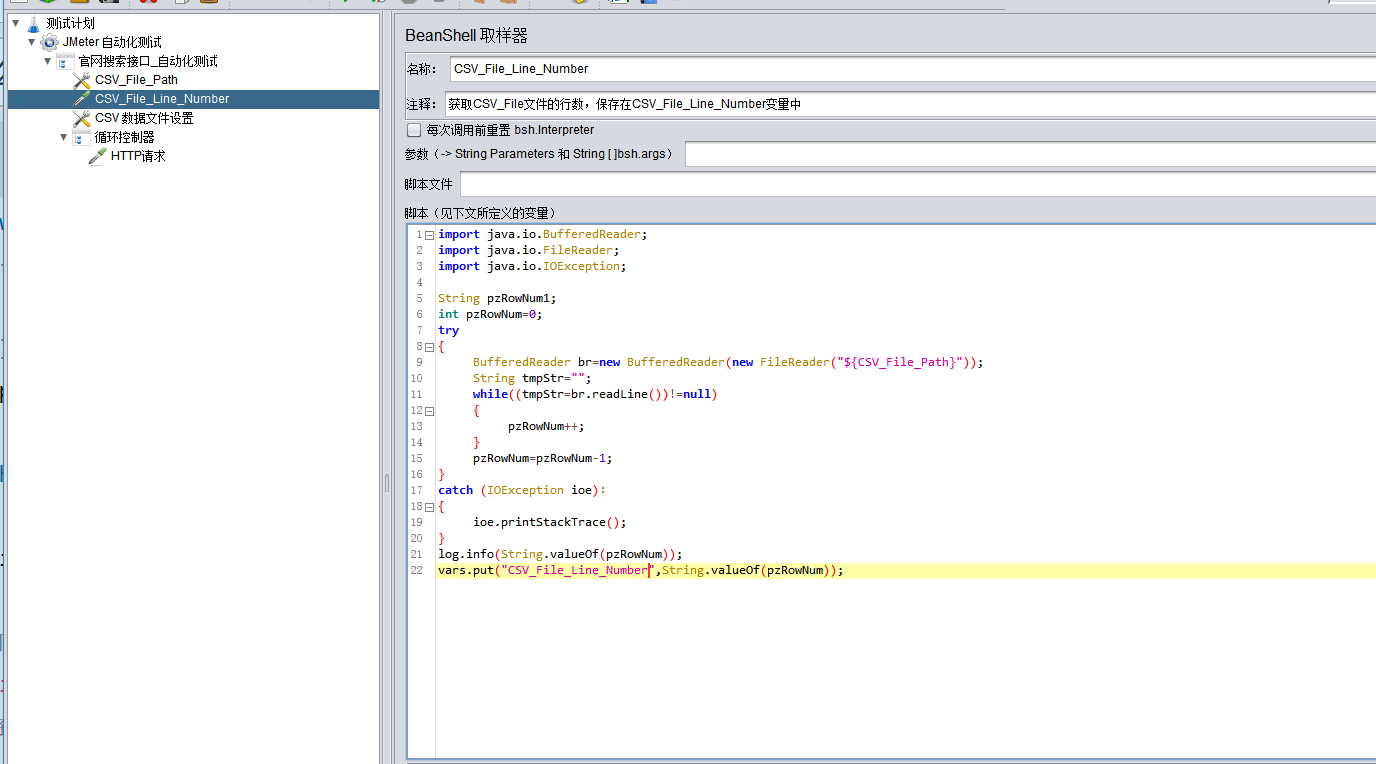Enable 每次调用前重置 bsh.Interpreter checkbox
Viewport: 1376px width, 764px height.
point(414,129)
